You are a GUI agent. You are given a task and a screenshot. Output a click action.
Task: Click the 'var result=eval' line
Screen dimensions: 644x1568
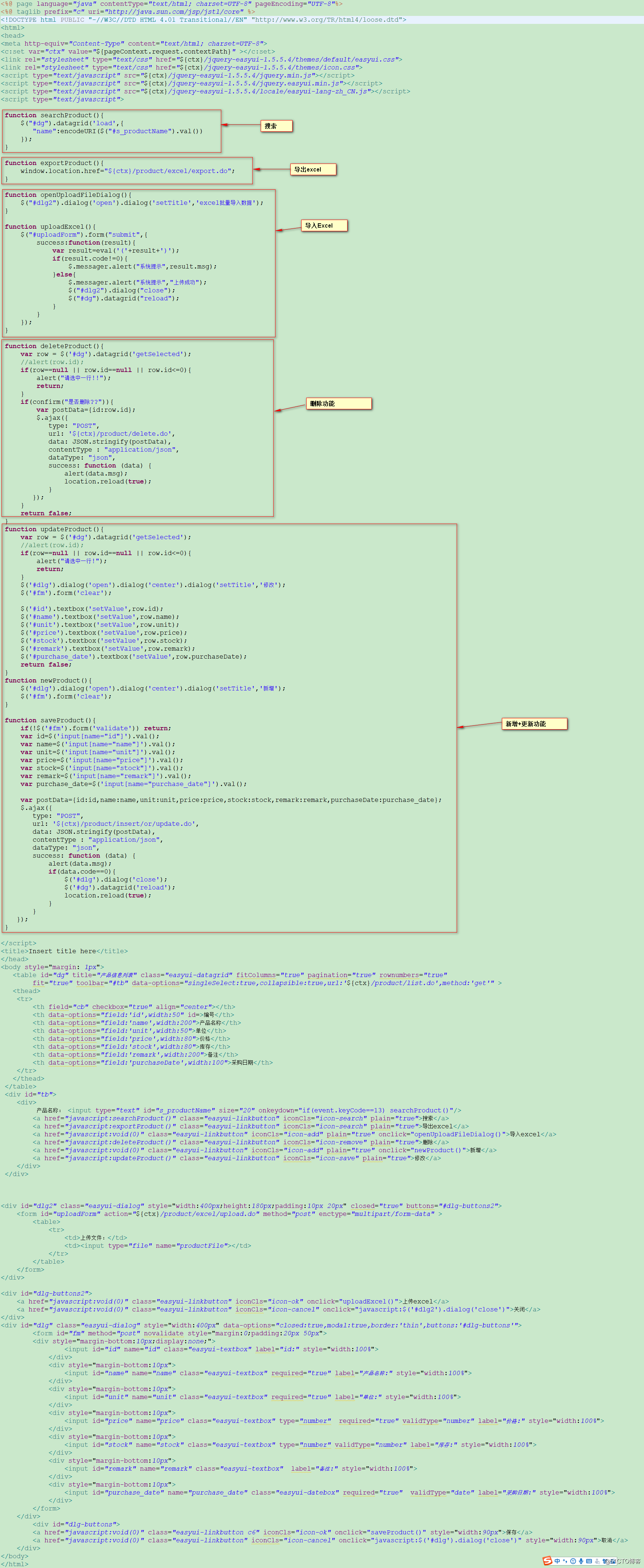(x=116, y=250)
